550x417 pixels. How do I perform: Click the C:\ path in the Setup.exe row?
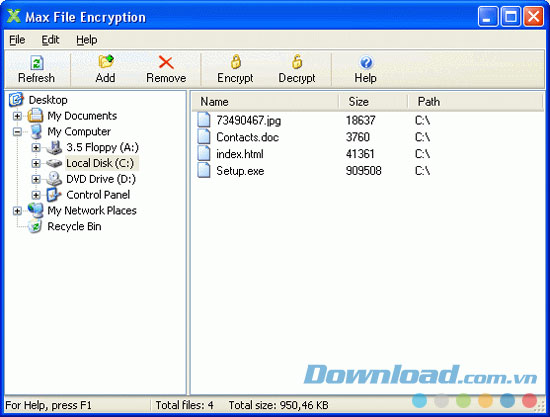coord(423,170)
